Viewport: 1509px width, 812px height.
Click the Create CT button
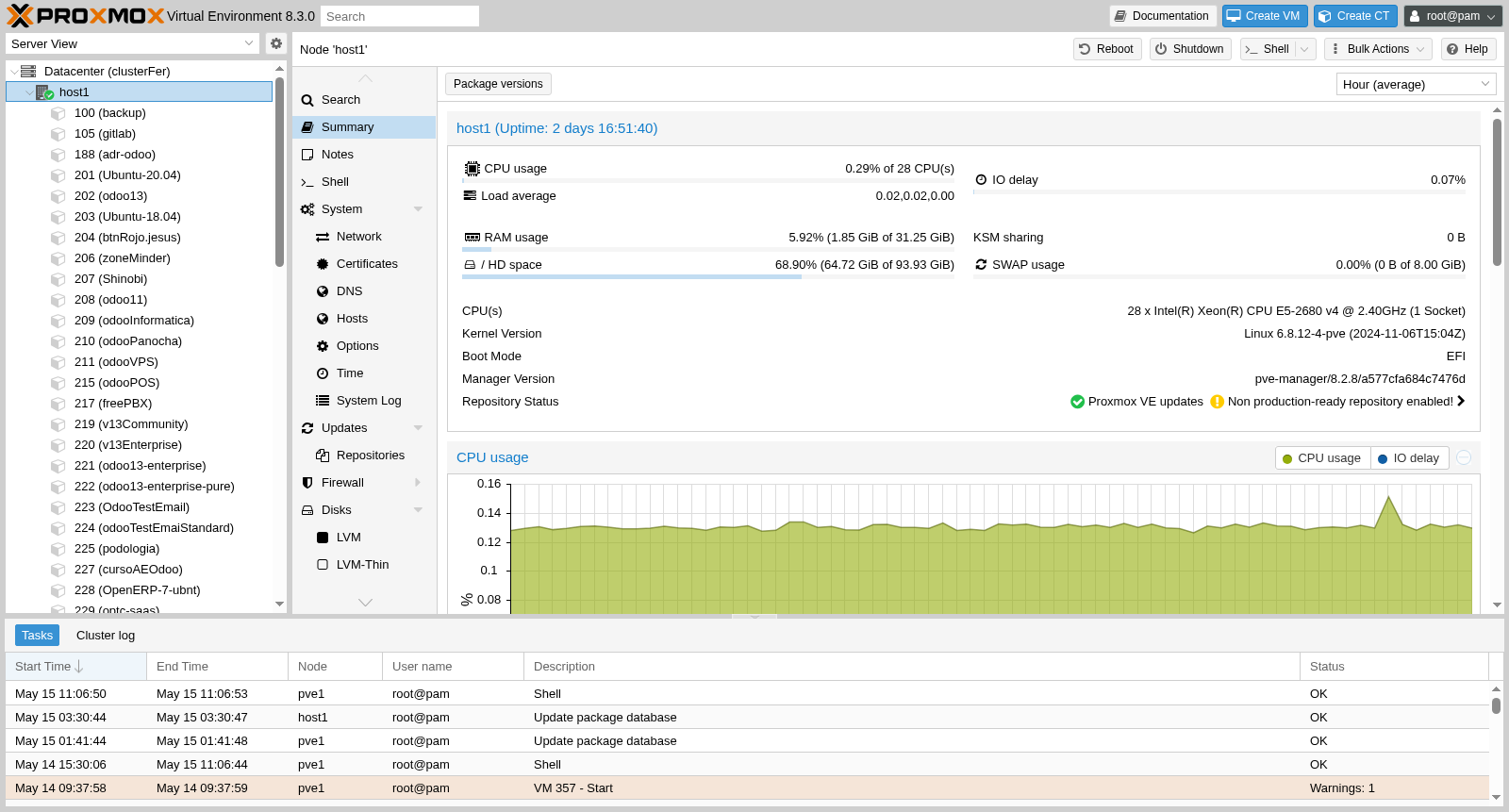pyautogui.click(x=1355, y=16)
